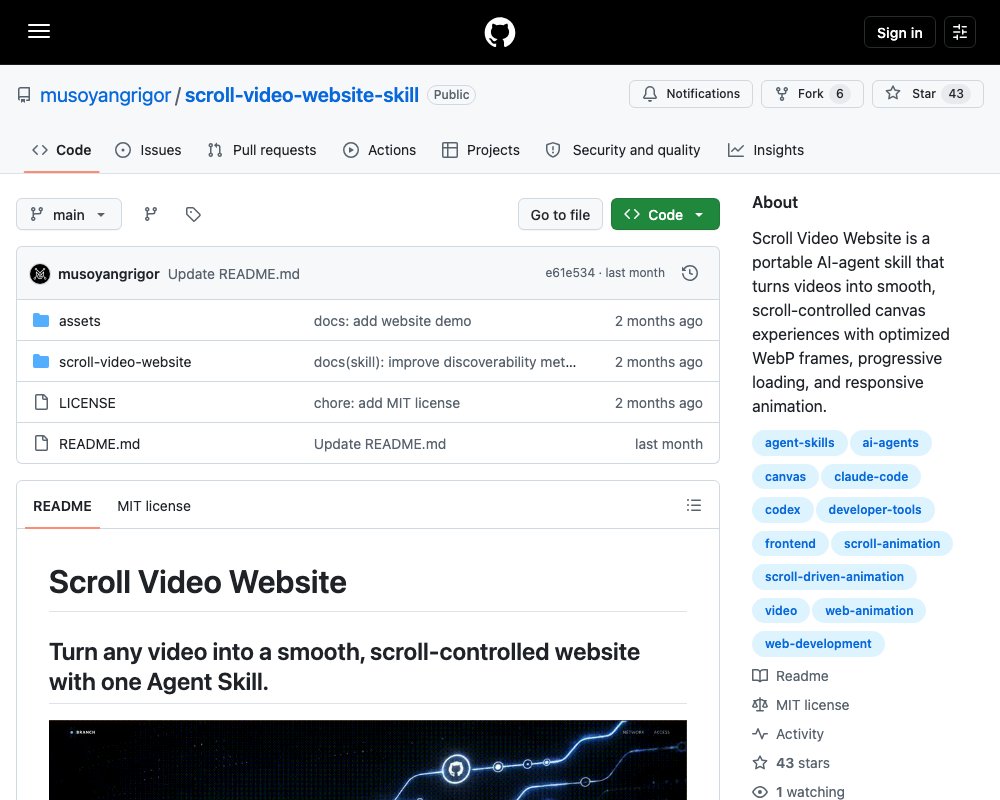1000x800 pixels.
Task: Open musoyangrigor owner profile link
Action: pos(105,95)
